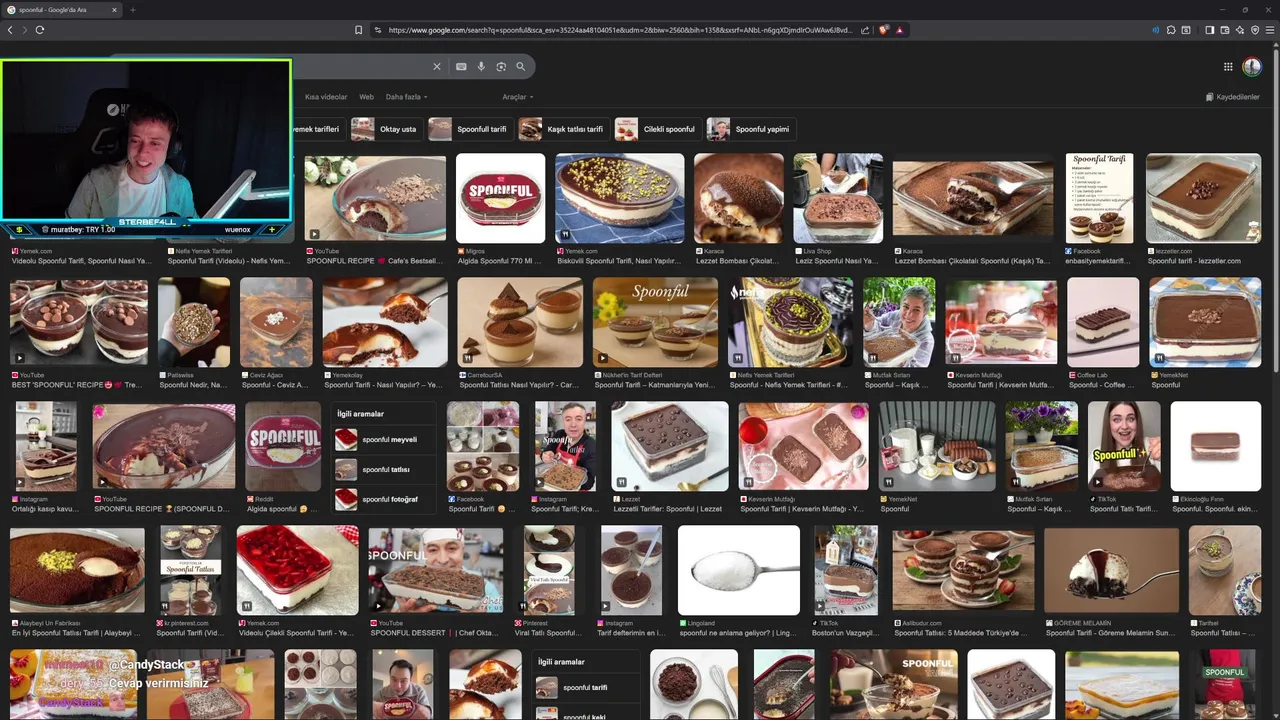Open the CarrefourSA Spoonful Tatlısı image

click(x=520, y=322)
